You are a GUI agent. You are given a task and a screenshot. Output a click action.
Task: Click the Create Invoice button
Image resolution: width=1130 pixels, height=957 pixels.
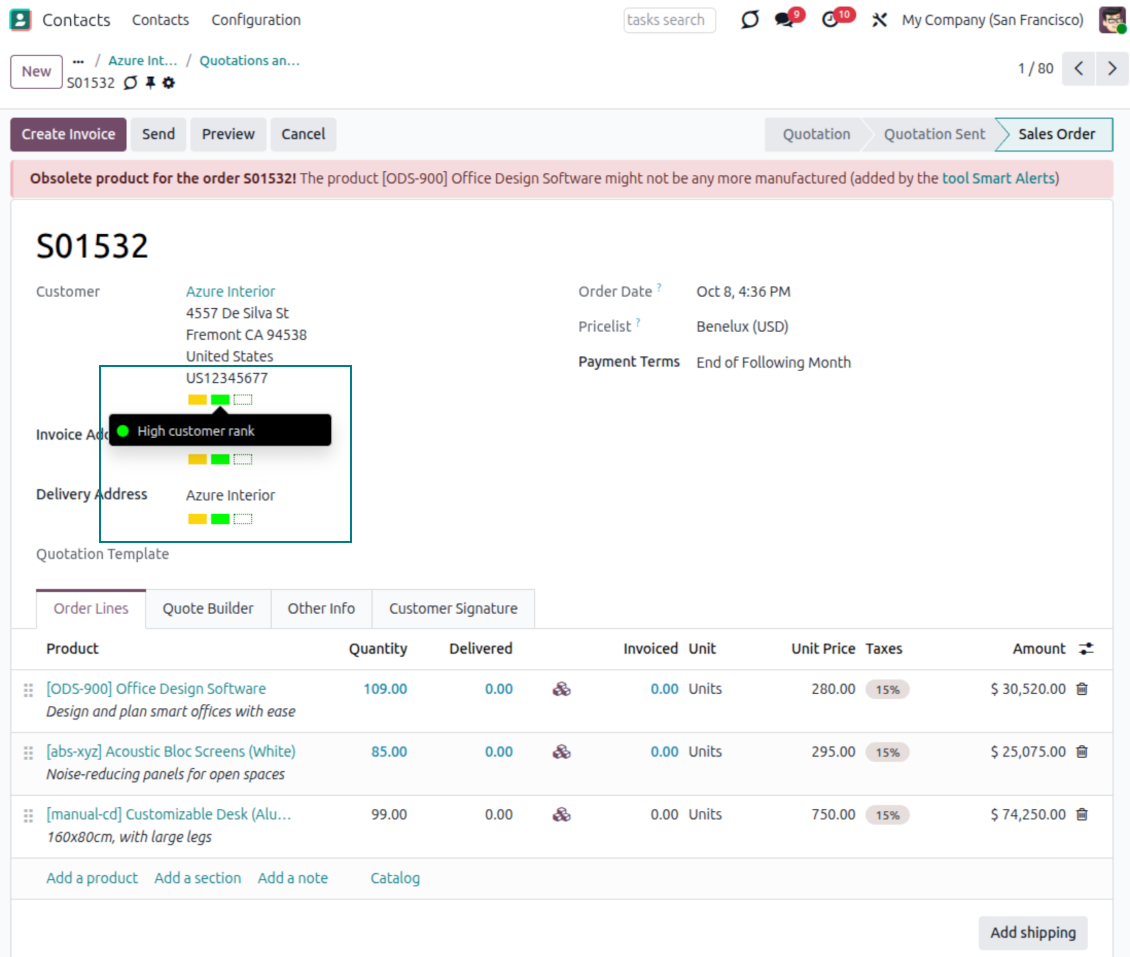pyautogui.click(x=68, y=134)
